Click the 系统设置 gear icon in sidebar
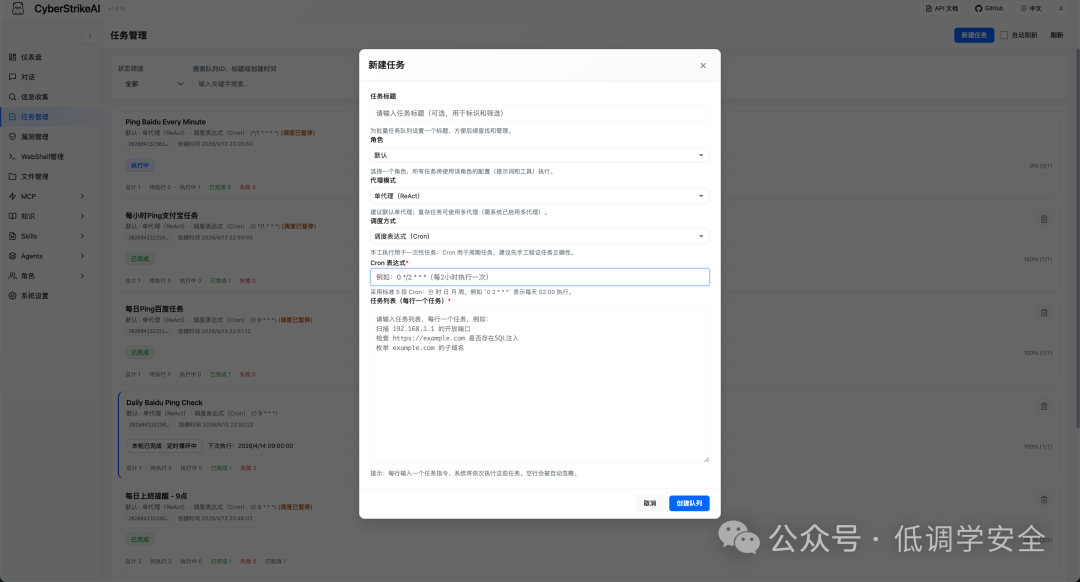 click(12, 295)
